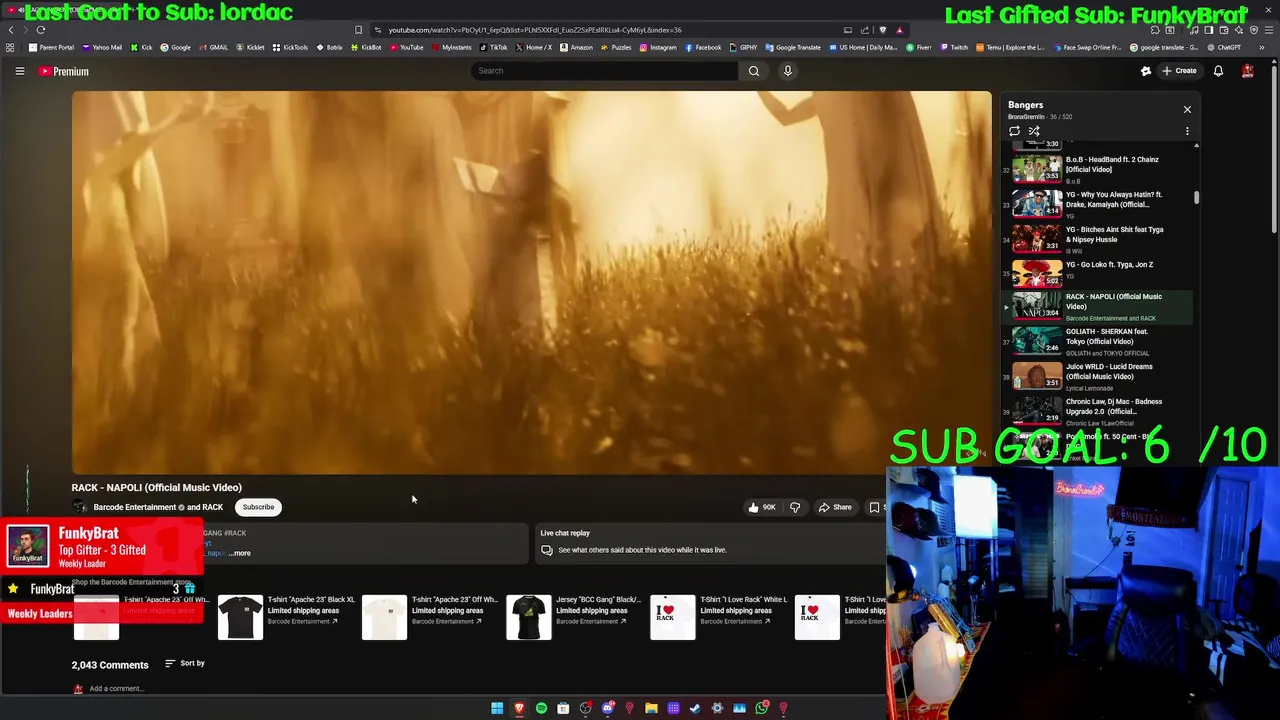Click the playlist scrollbar thumb
Screen dimensions: 1280x720
[1196, 197]
